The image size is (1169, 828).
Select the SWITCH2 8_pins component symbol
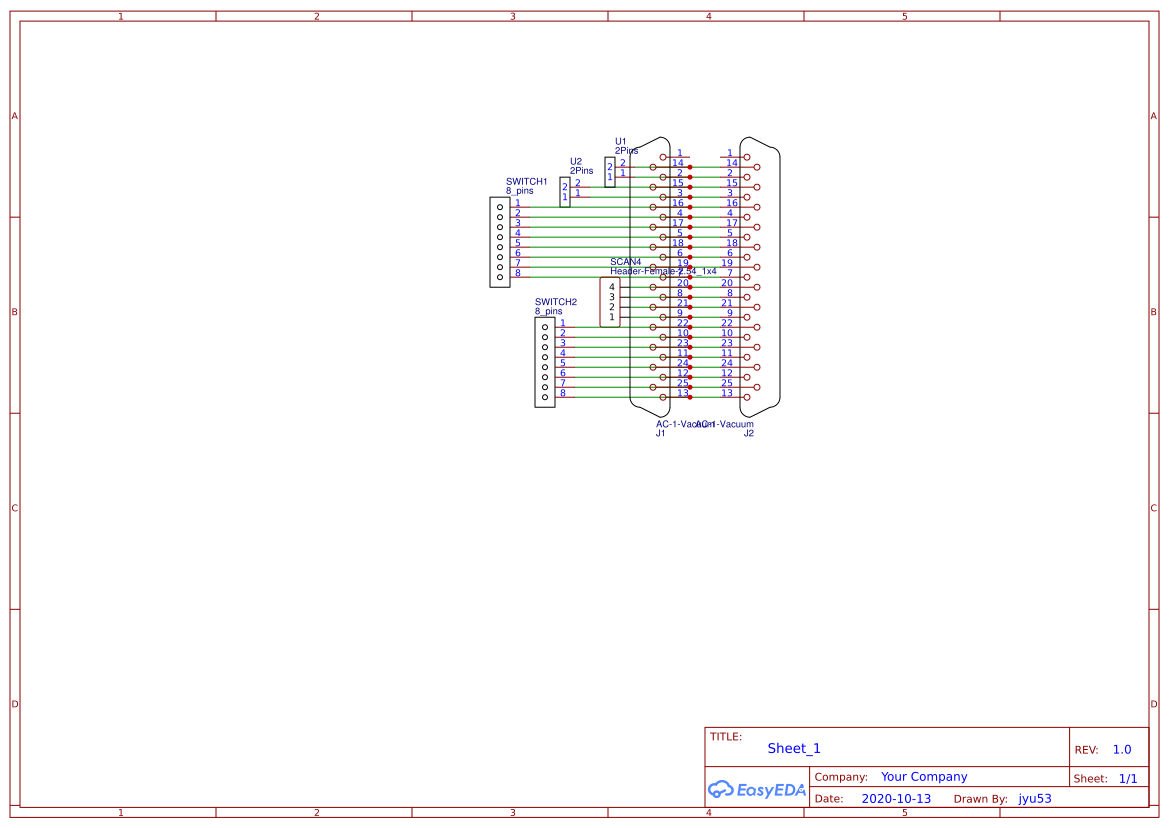[546, 362]
